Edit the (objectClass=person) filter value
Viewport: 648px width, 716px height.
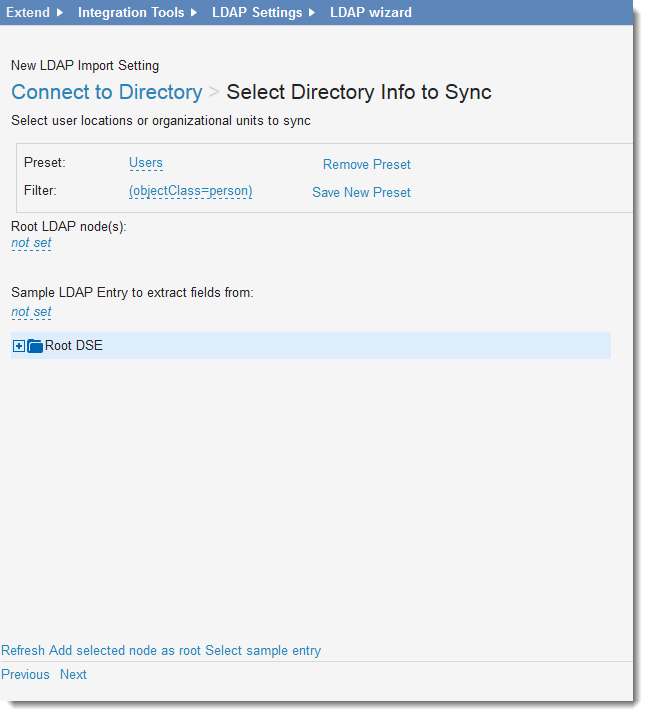point(190,191)
